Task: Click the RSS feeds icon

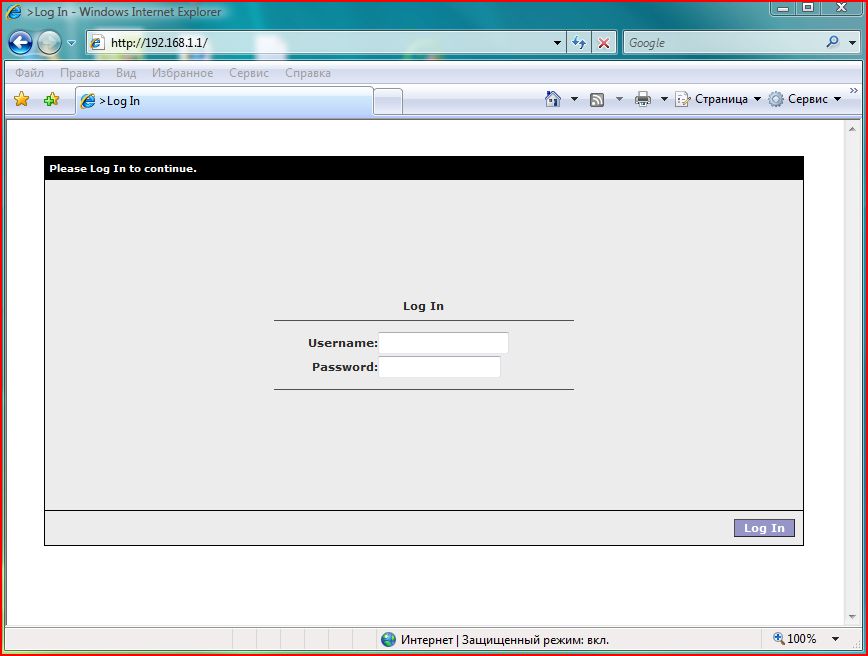Action: [597, 100]
